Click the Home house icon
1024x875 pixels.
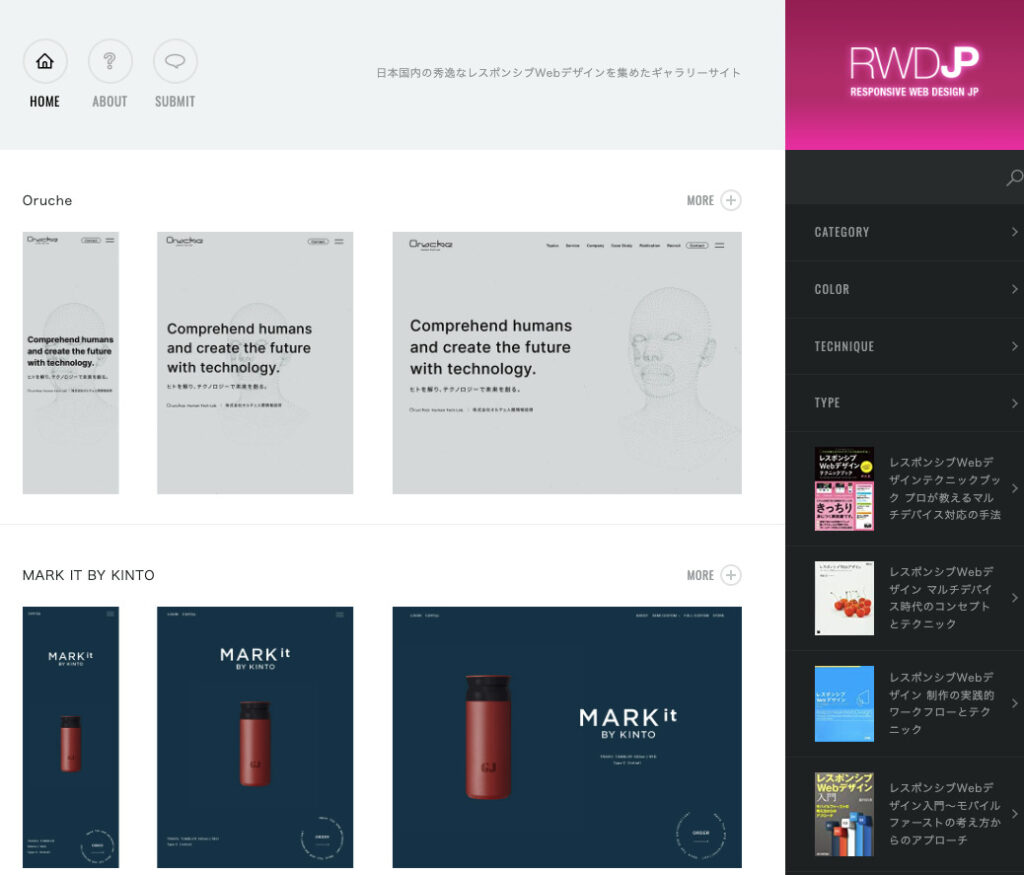pos(44,61)
